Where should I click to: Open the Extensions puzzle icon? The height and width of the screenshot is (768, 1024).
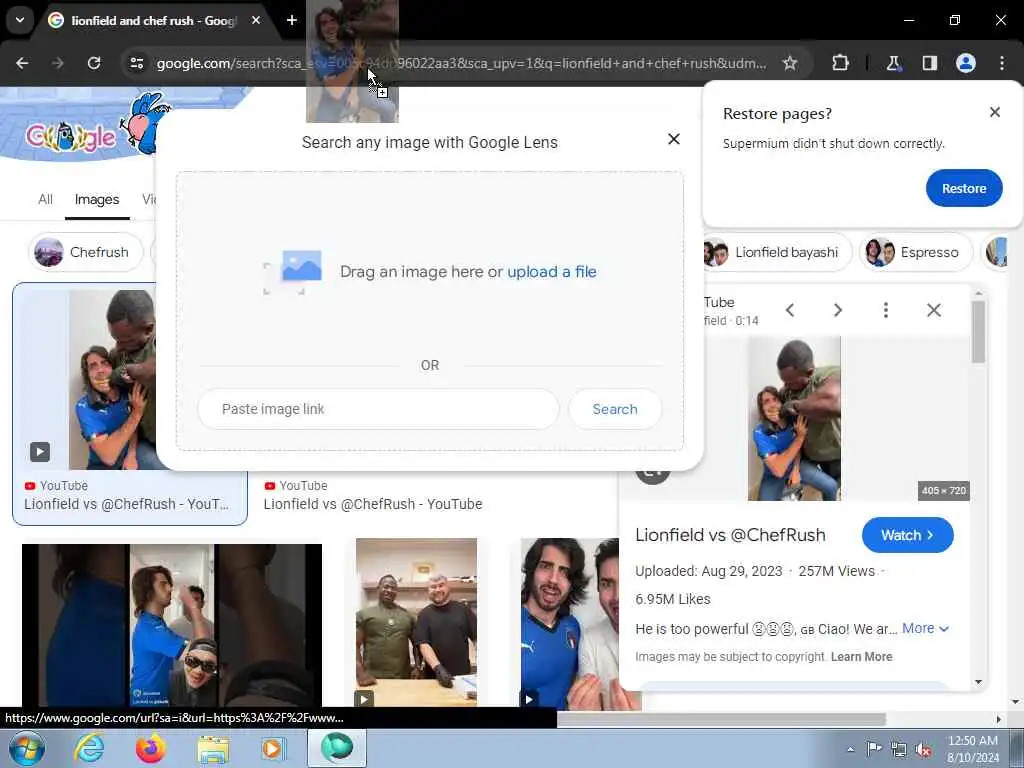(x=840, y=63)
